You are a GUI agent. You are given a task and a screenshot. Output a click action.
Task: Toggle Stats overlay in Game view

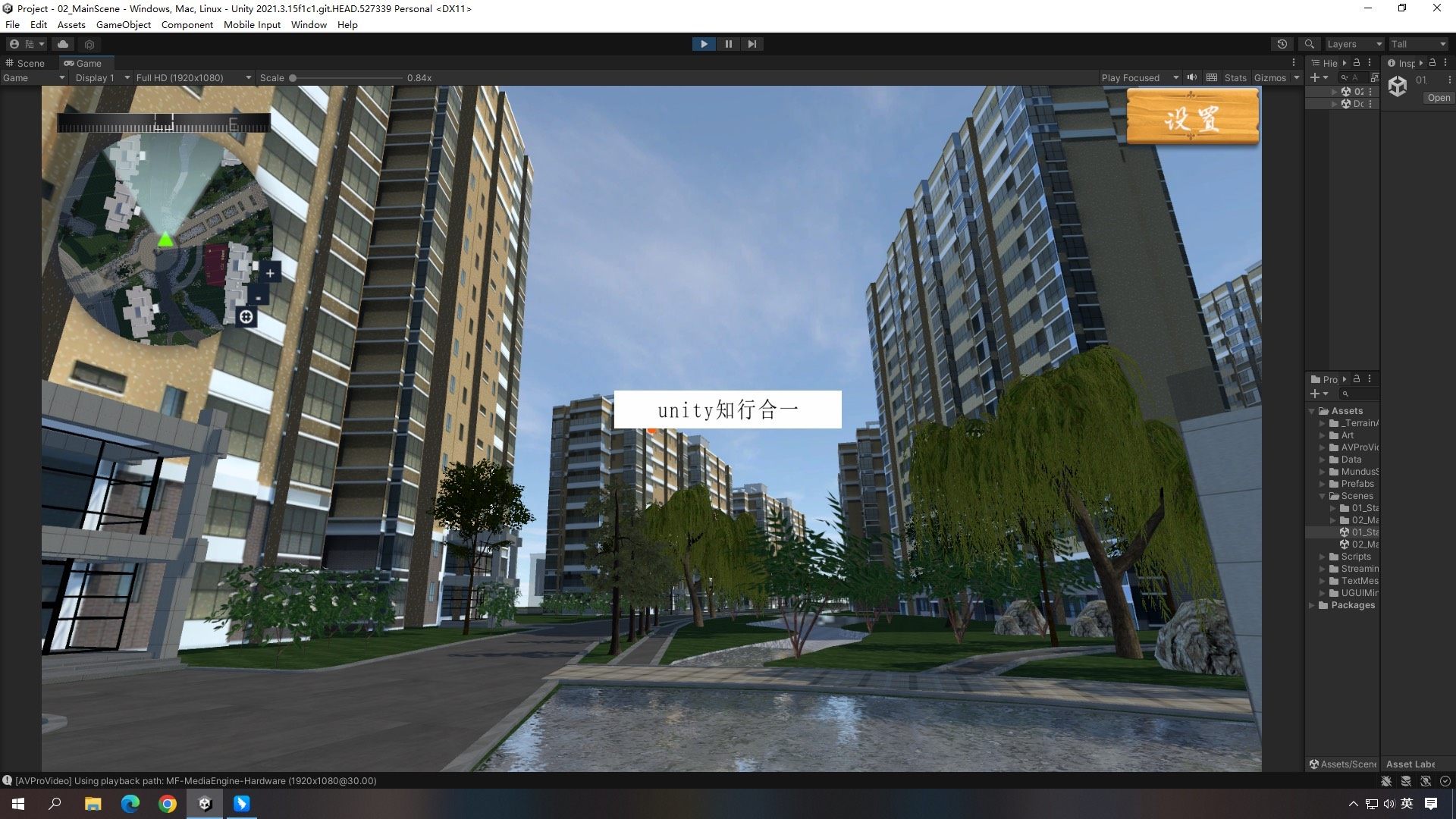tap(1235, 77)
